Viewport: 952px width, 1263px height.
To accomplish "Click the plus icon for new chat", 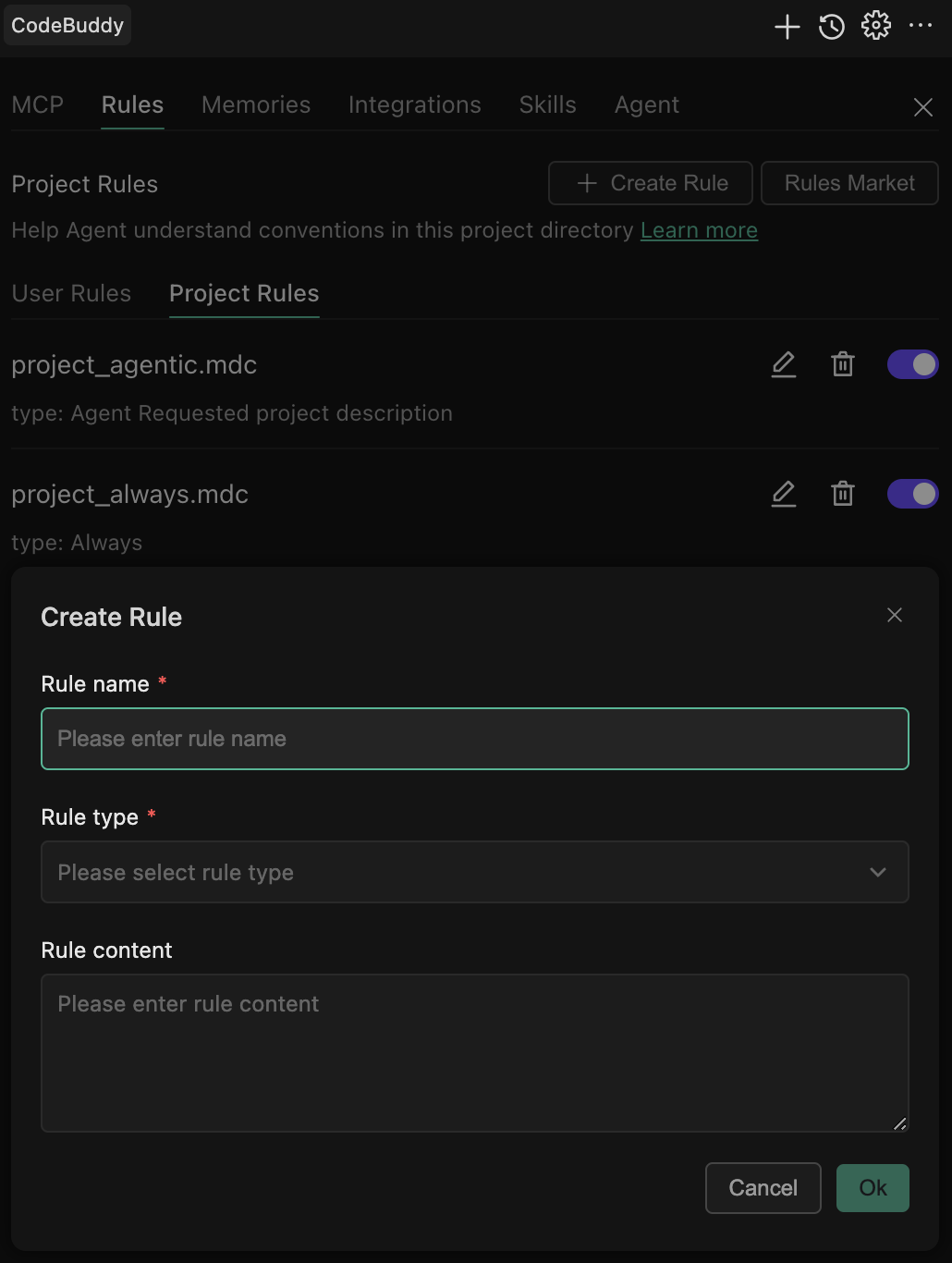I will click(787, 27).
